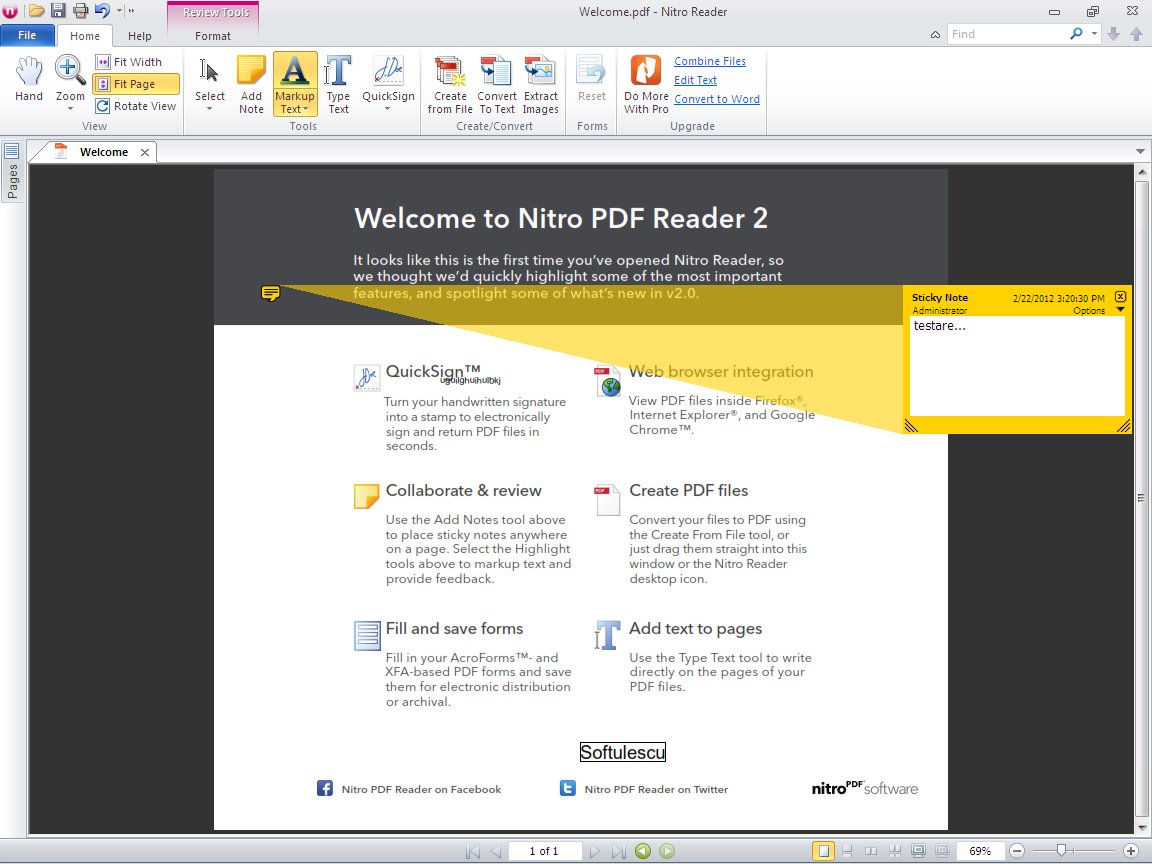1152x864 pixels.
Task: Enable continuous page layout in status bar
Action: coord(847,851)
